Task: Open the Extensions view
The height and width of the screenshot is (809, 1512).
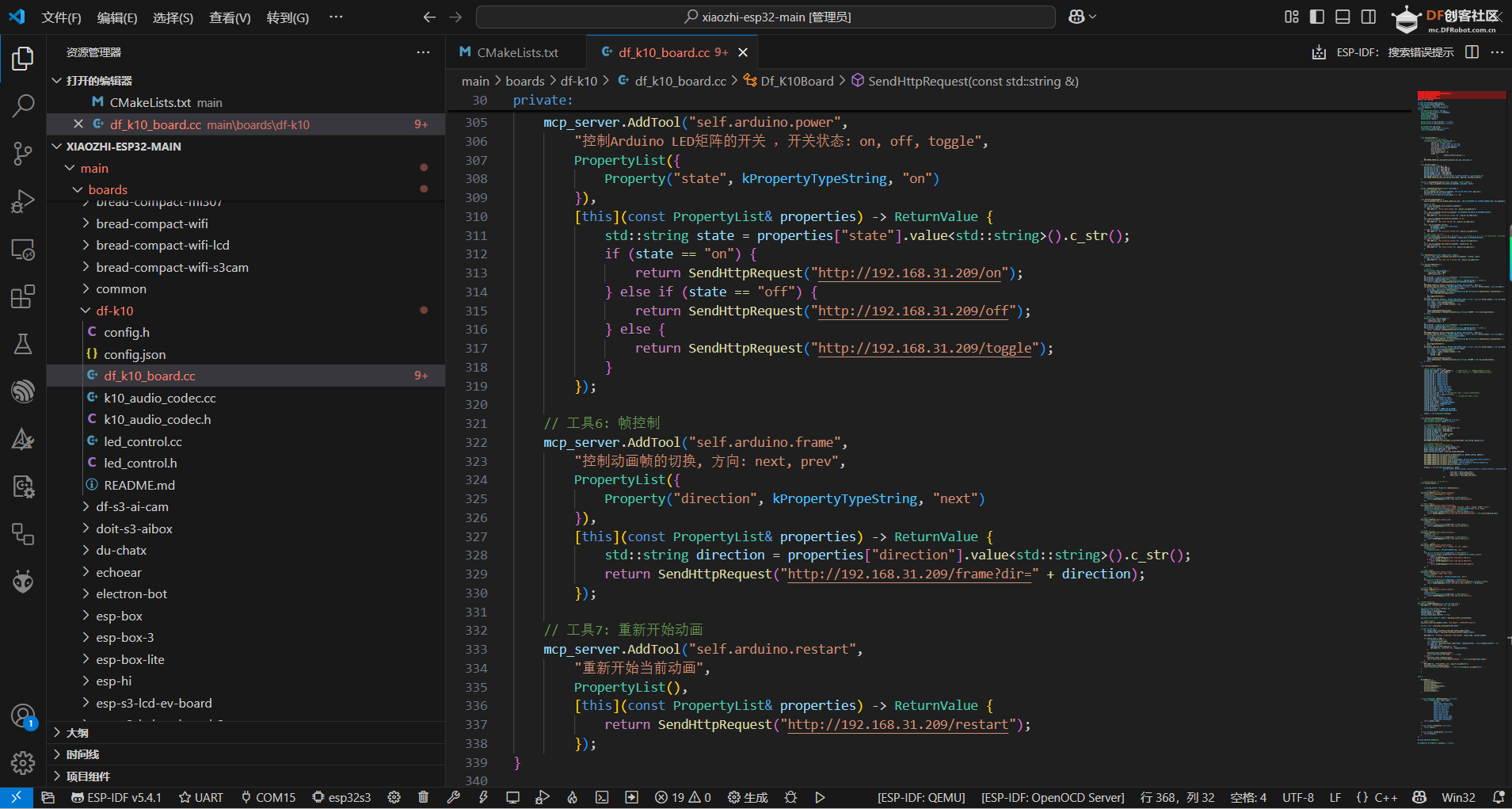Action: 23,297
